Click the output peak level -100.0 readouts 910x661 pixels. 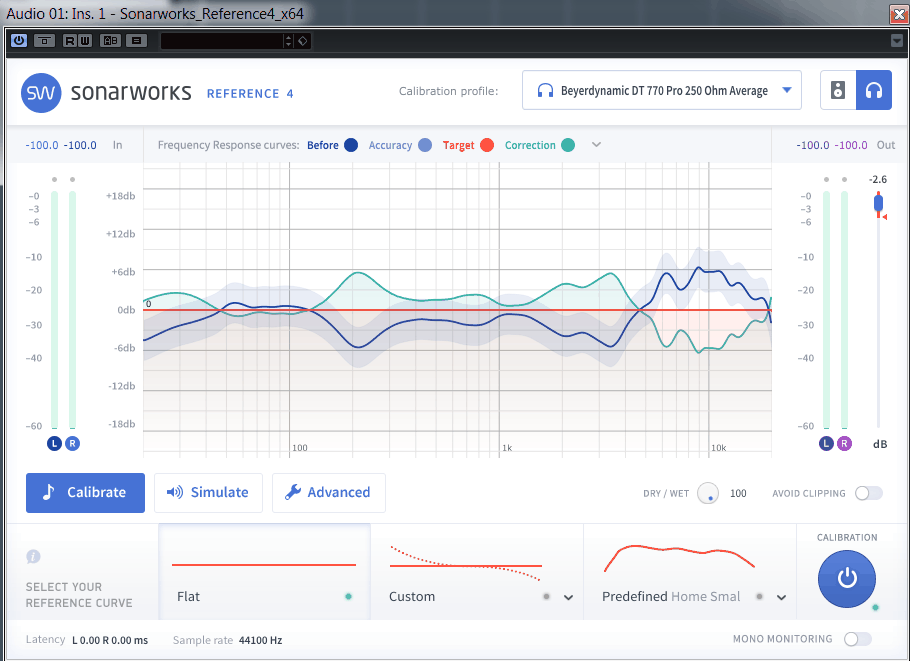pos(832,145)
